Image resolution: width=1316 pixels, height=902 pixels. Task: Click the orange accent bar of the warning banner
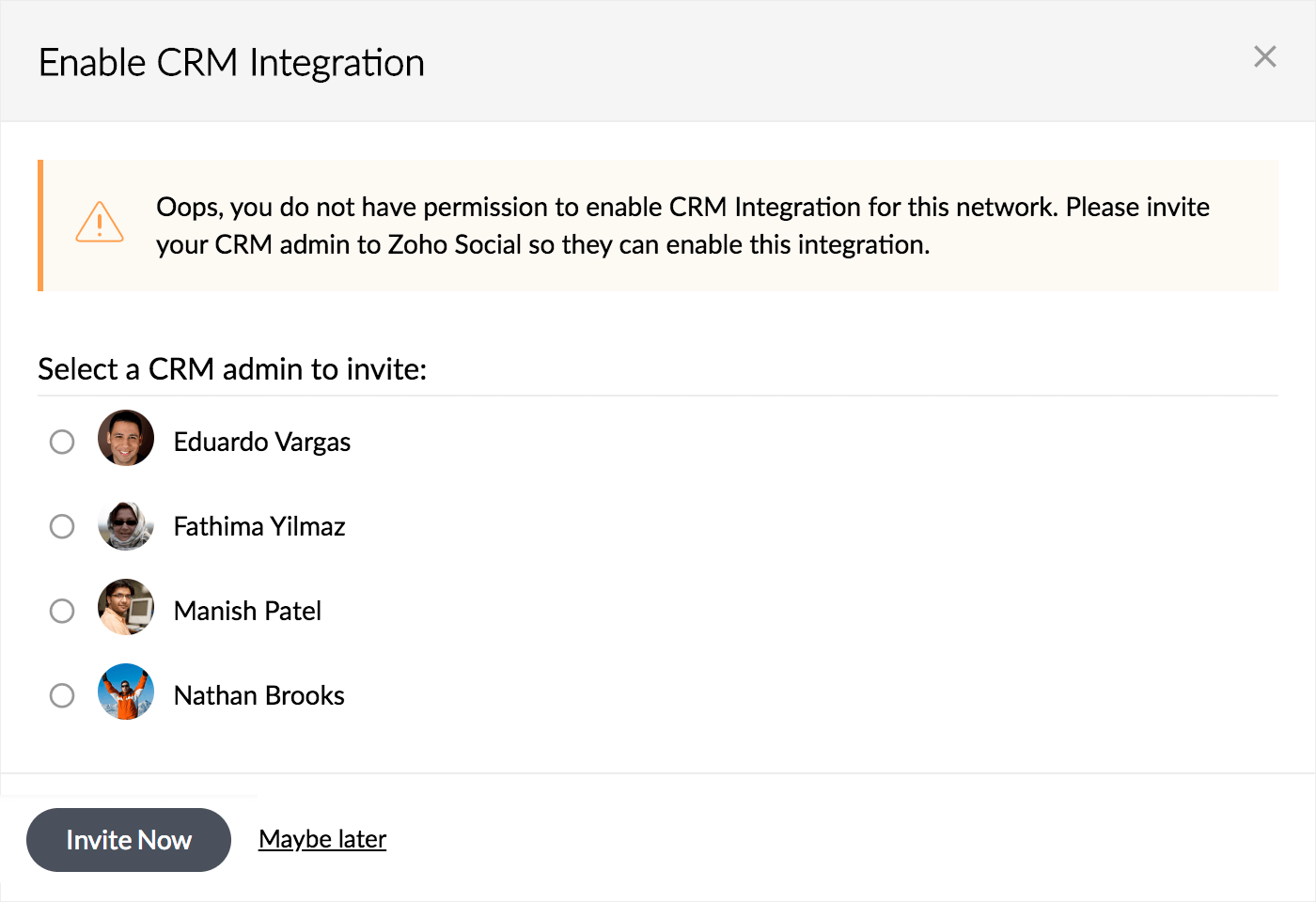click(40, 225)
